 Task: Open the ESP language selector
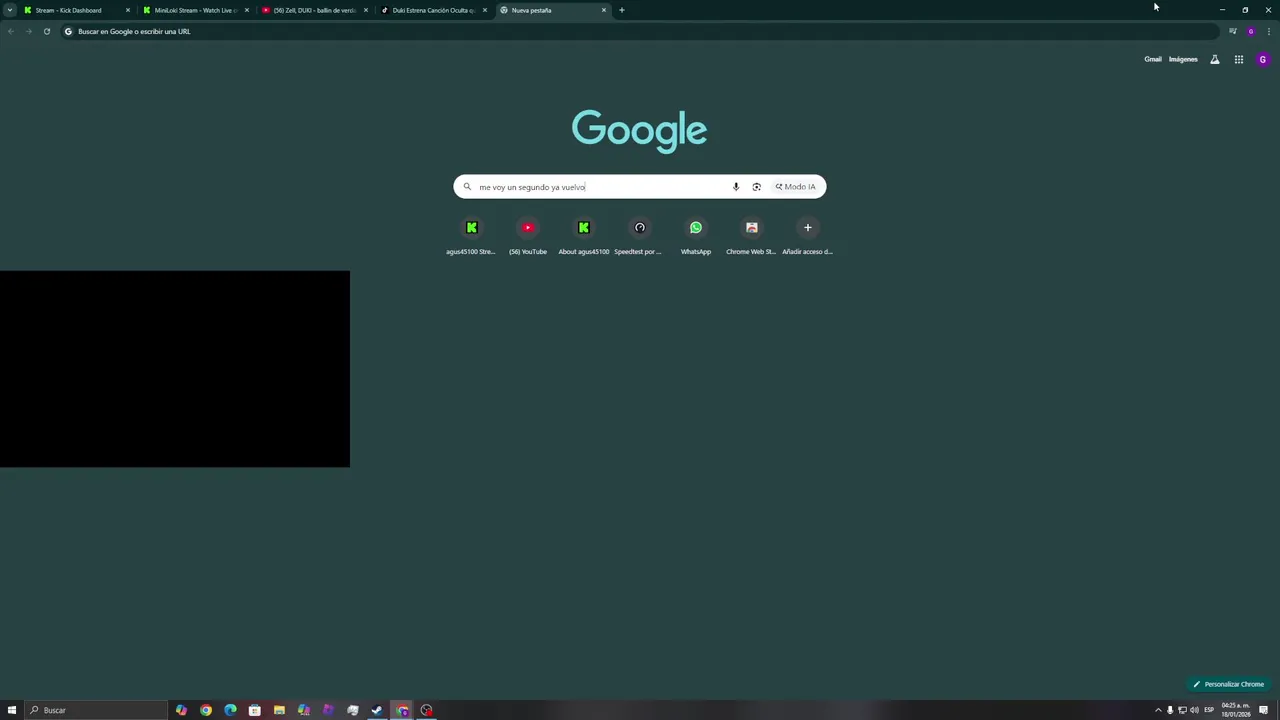pos(1209,710)
